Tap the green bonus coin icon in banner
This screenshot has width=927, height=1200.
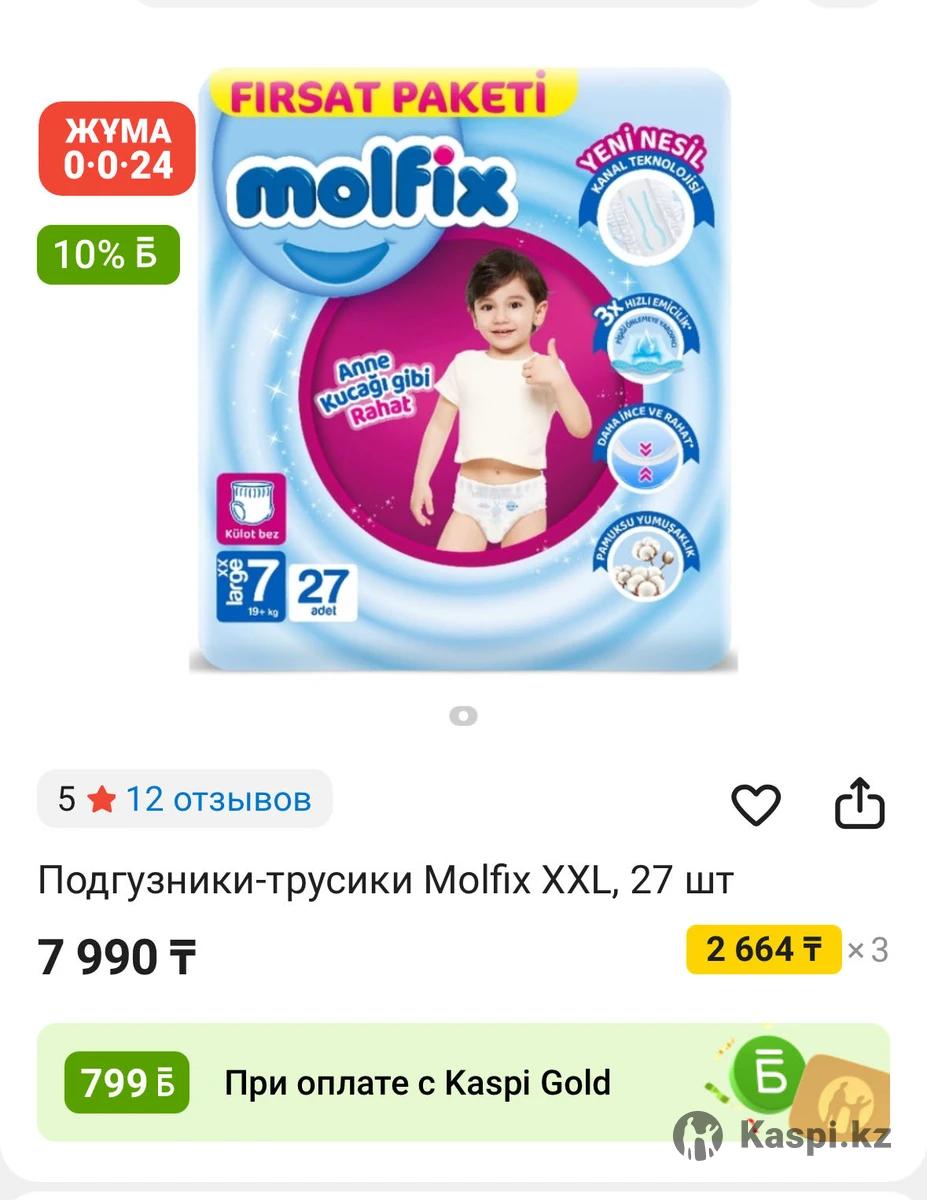tap(769, 1069)
